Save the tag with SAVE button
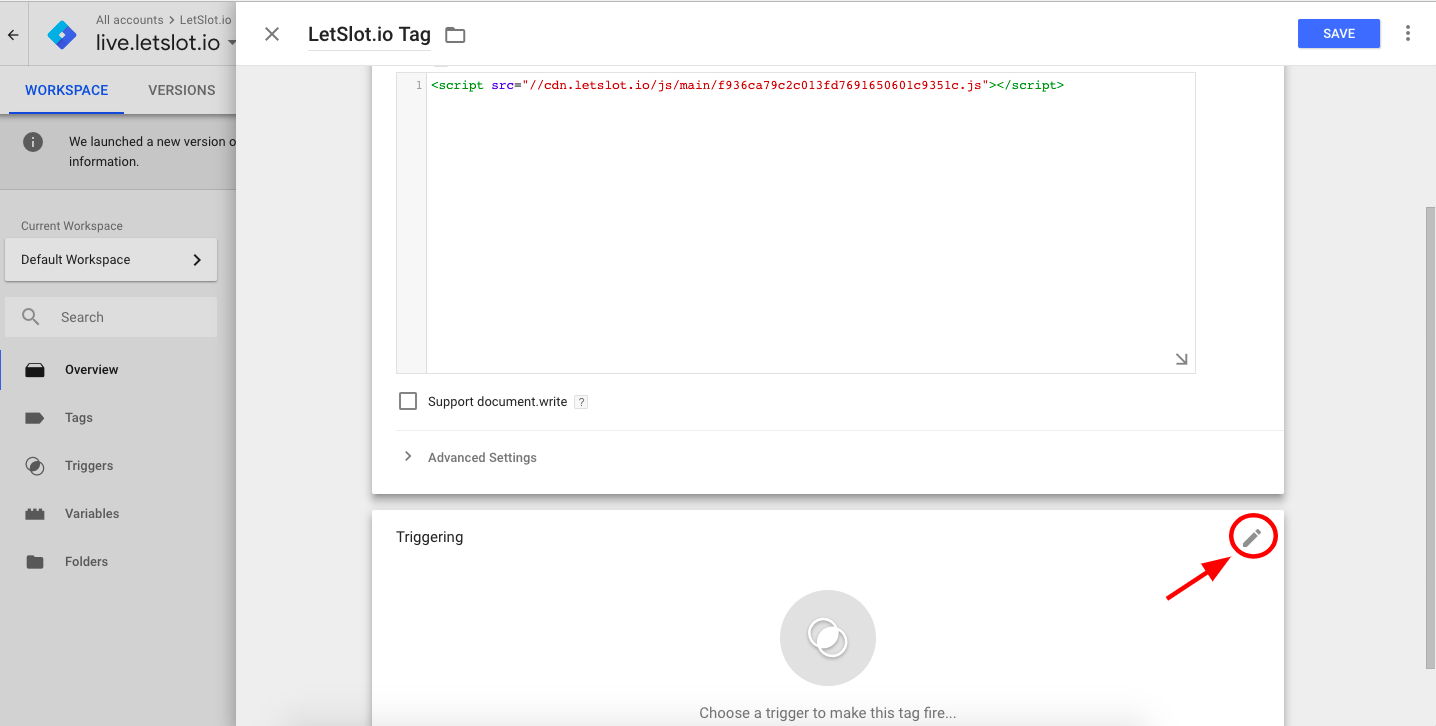1436x726 pixels. 1339,33
